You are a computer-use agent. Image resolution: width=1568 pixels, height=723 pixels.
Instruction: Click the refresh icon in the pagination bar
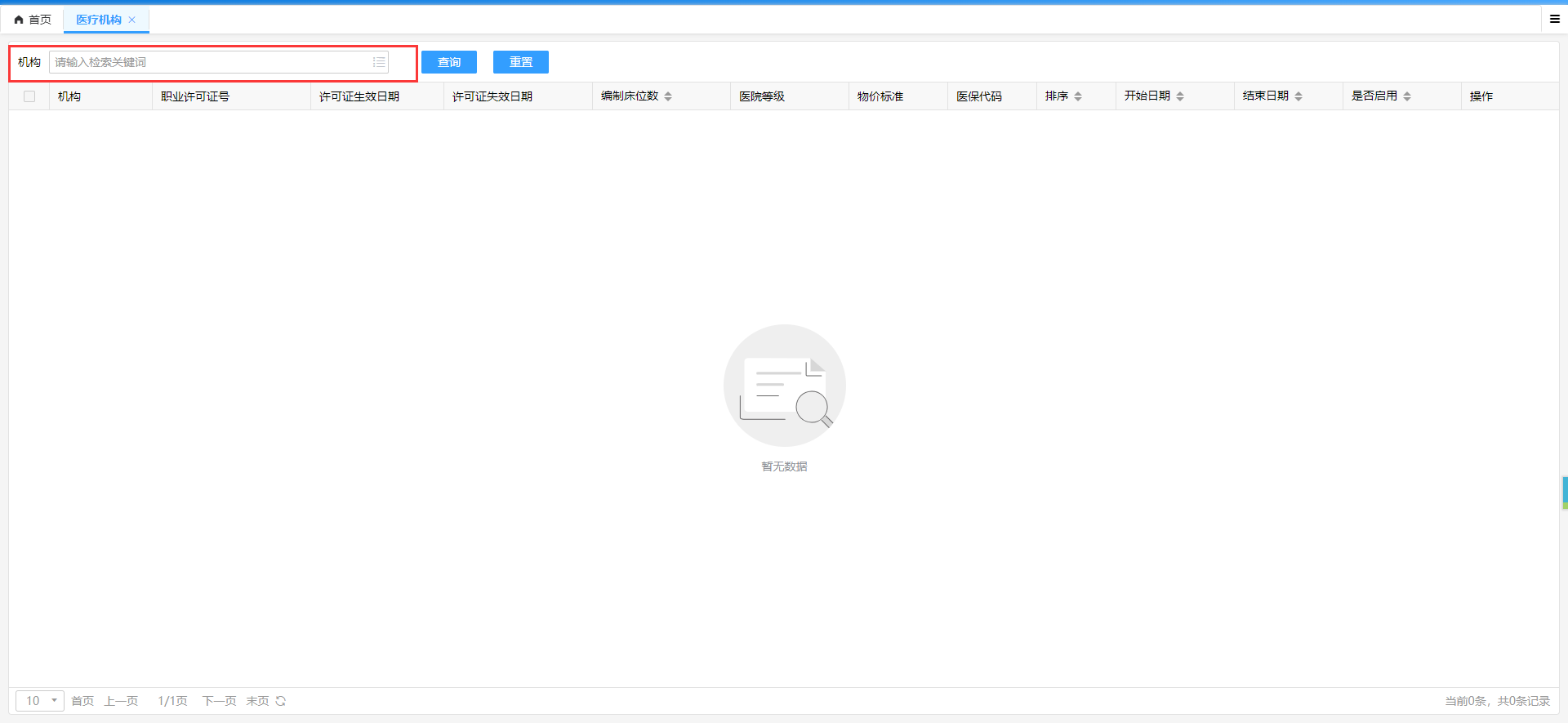coord(281,701)
